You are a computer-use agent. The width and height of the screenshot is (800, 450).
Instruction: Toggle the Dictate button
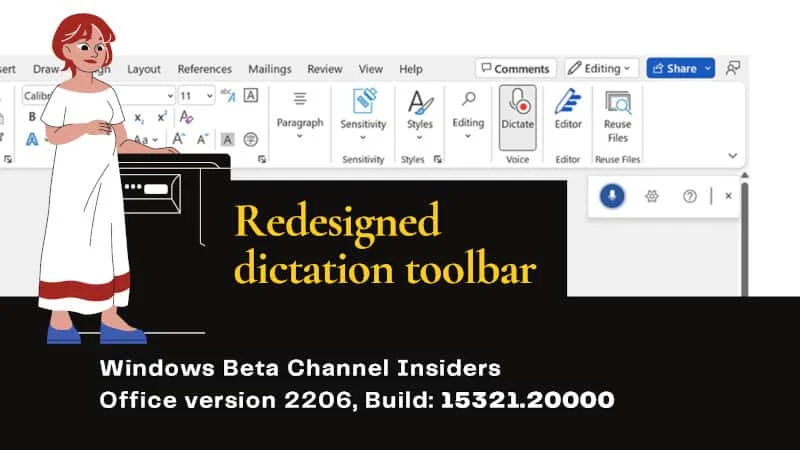point(517,117)
